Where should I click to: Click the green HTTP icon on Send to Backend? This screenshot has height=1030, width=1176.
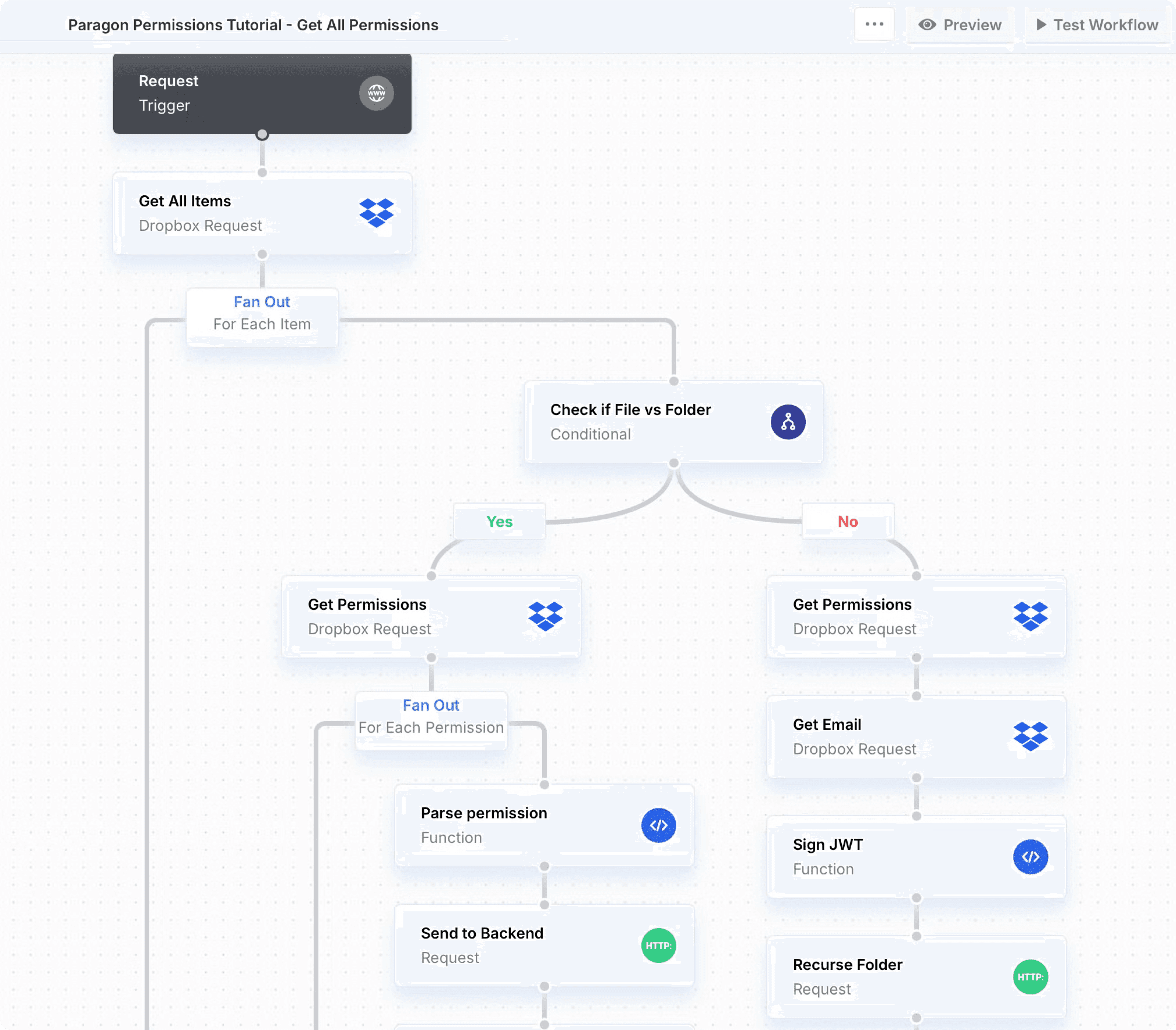point(658,946)
